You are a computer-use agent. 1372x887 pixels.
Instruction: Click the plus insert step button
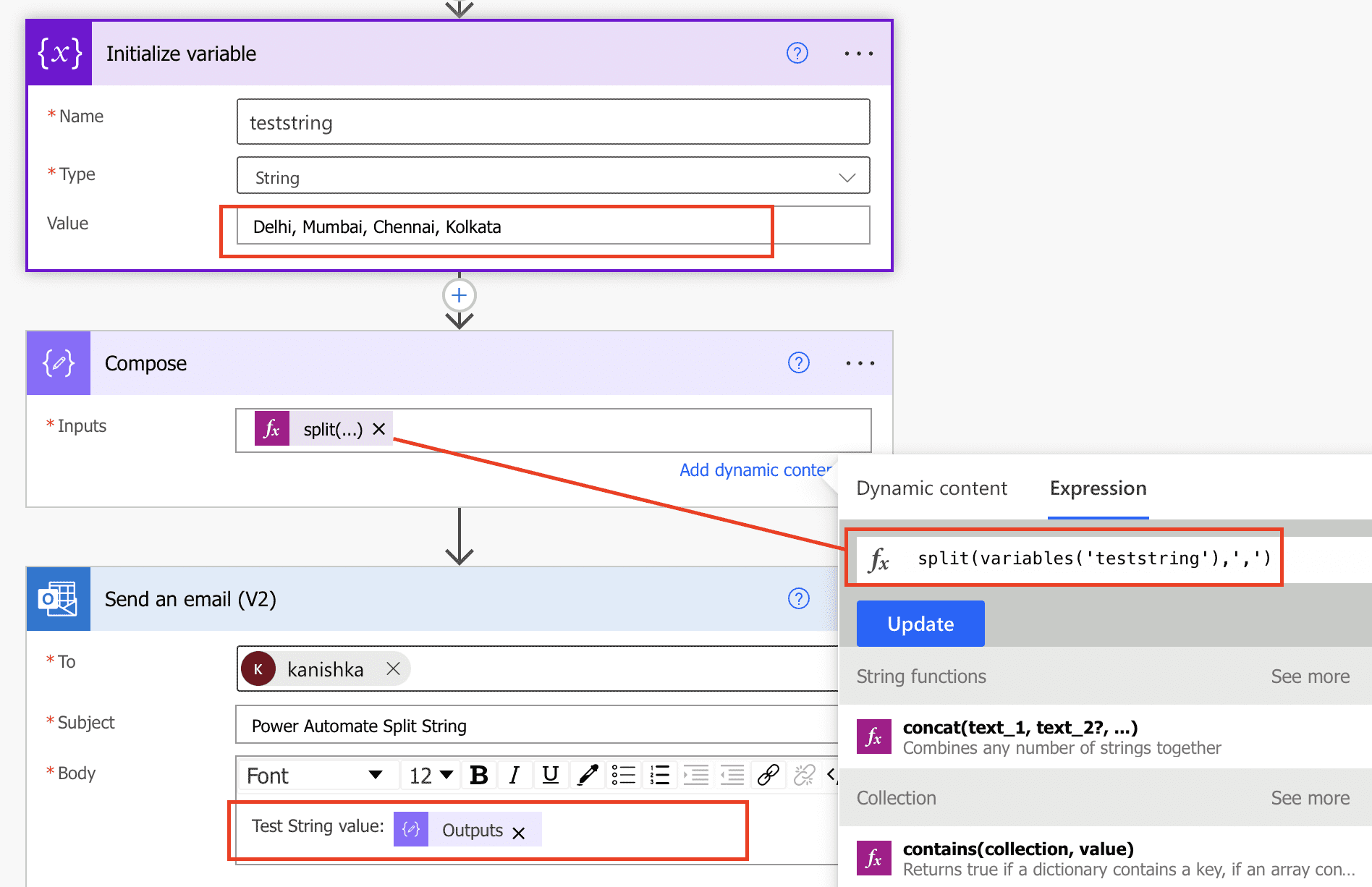pos(459,295)
